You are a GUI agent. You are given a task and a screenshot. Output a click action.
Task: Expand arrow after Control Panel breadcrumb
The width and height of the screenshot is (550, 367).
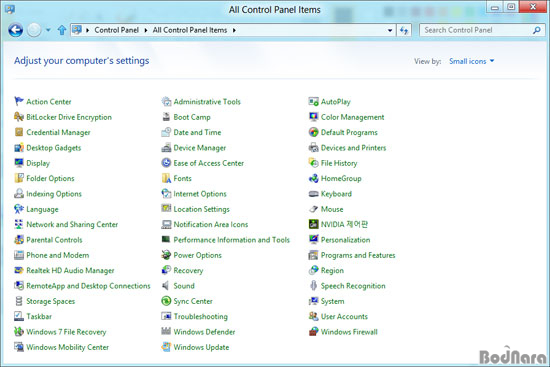[146, 30]
